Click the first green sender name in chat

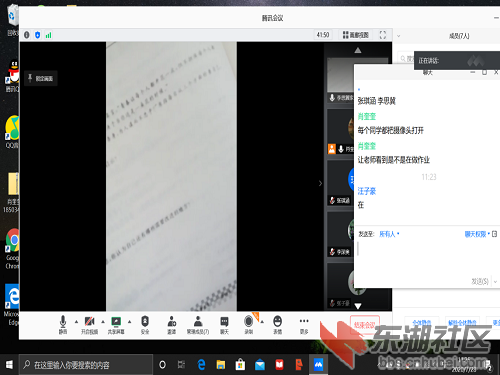(x=367, y=116)
